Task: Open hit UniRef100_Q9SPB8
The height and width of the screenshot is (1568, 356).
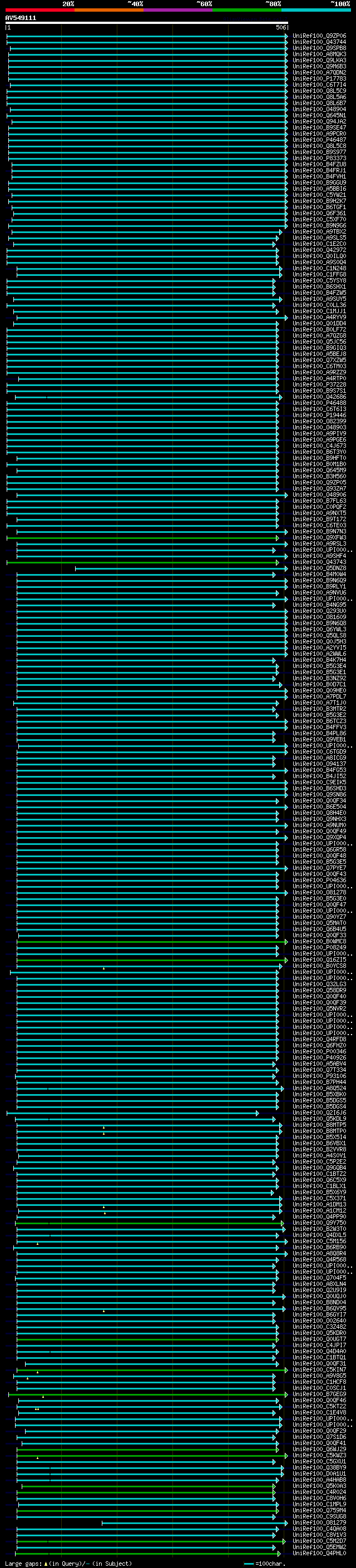Action: [319, 48]
